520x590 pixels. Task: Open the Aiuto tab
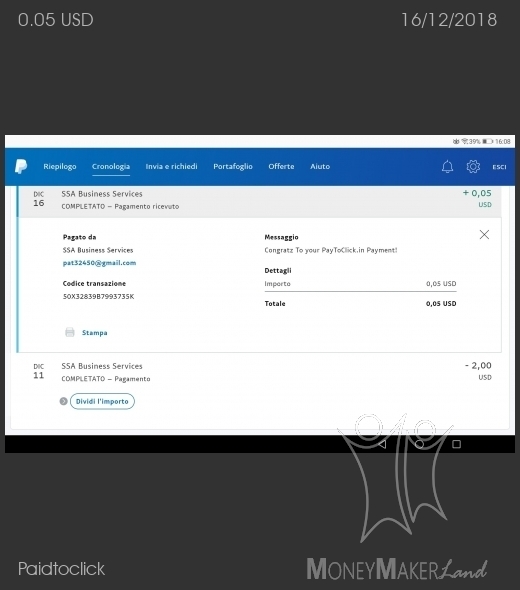[320, 166]
